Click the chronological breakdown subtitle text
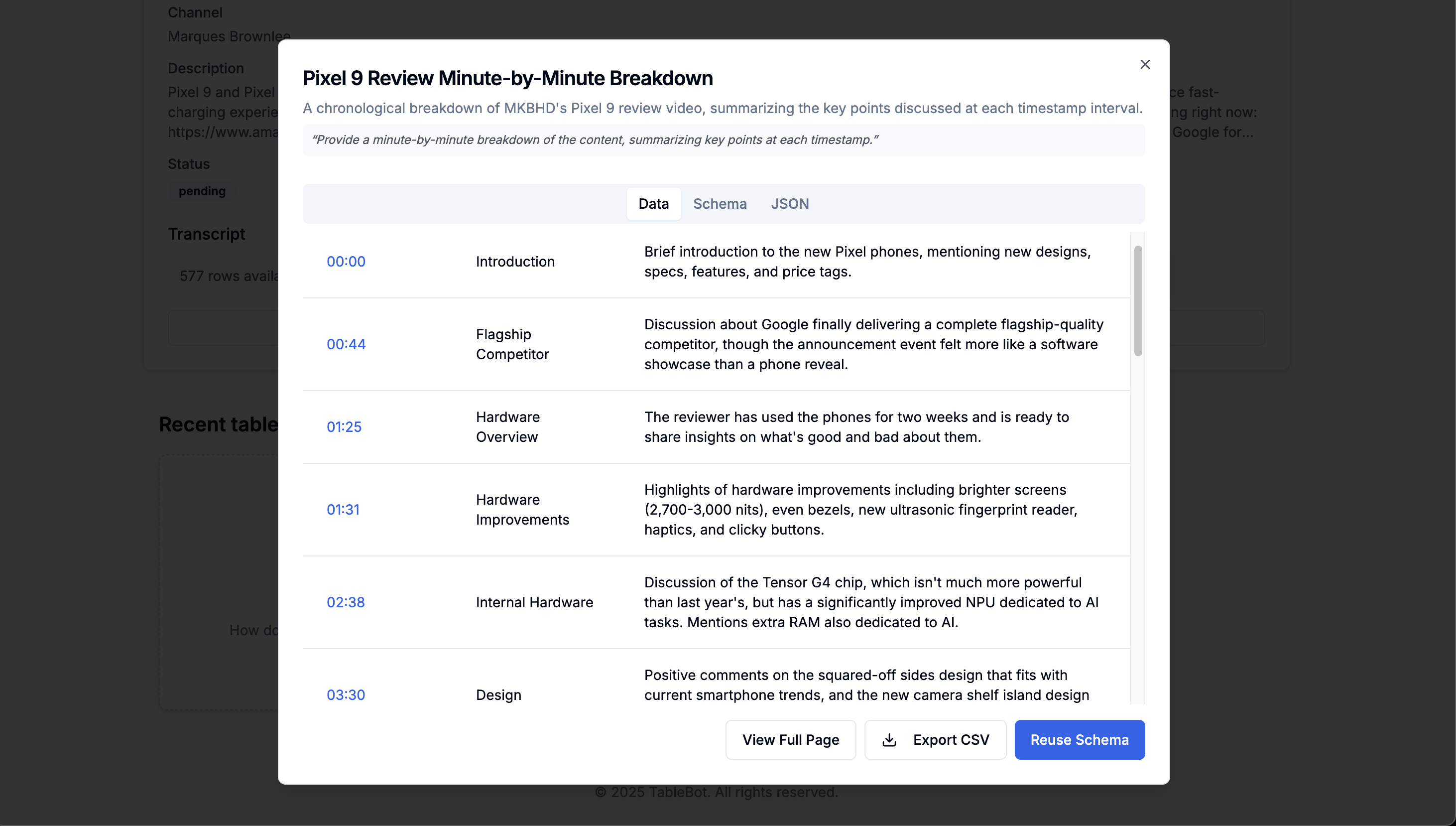 coord(723,108)
